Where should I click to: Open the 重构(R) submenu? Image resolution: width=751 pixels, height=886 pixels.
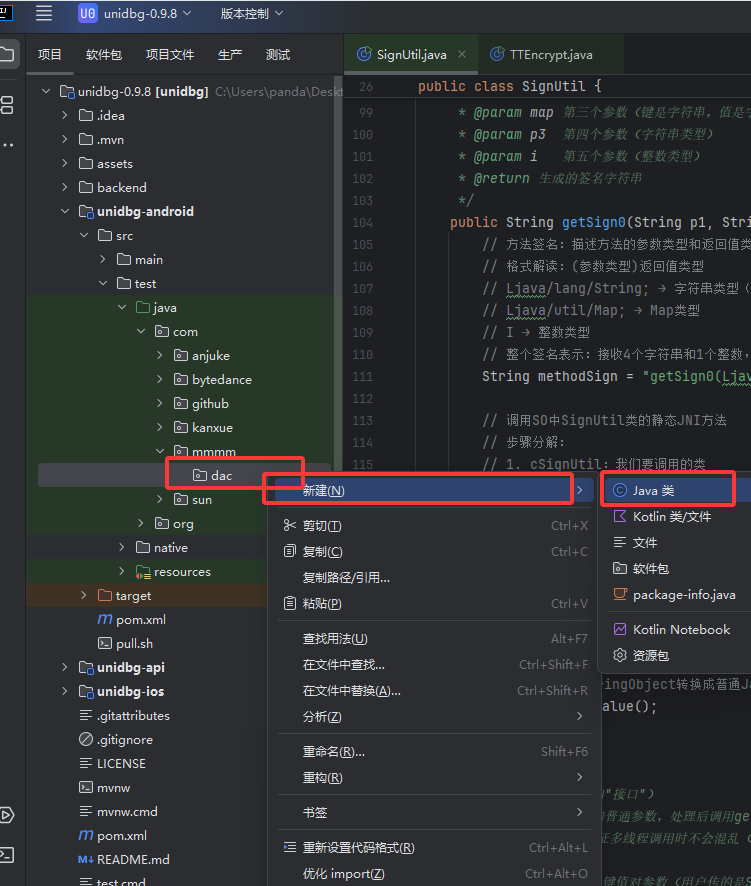pos(434,778)
